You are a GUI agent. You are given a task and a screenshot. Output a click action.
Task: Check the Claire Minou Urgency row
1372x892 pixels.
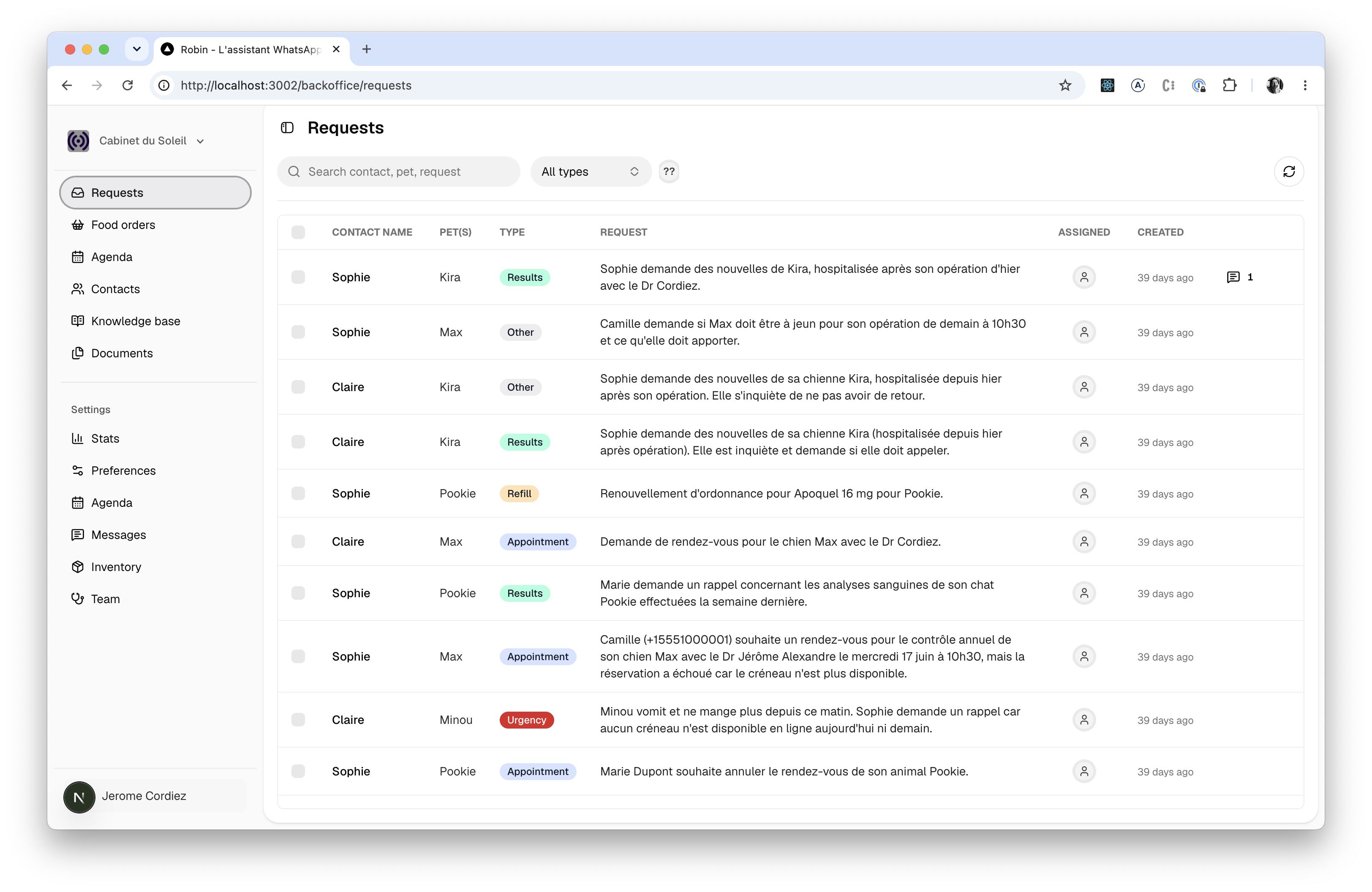pyautogui.click(x=298, y=719)
